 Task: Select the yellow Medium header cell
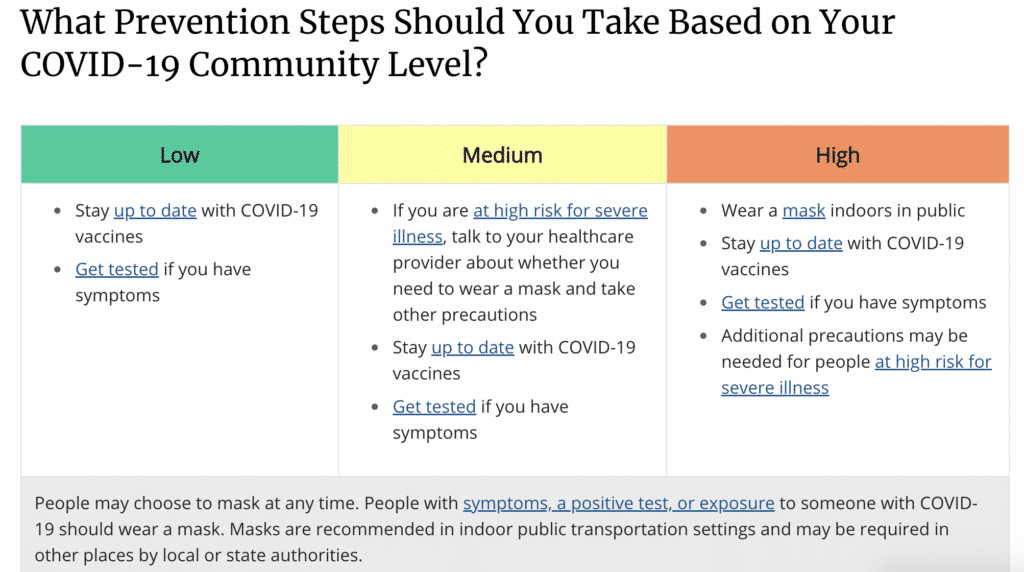pos(502,155)
